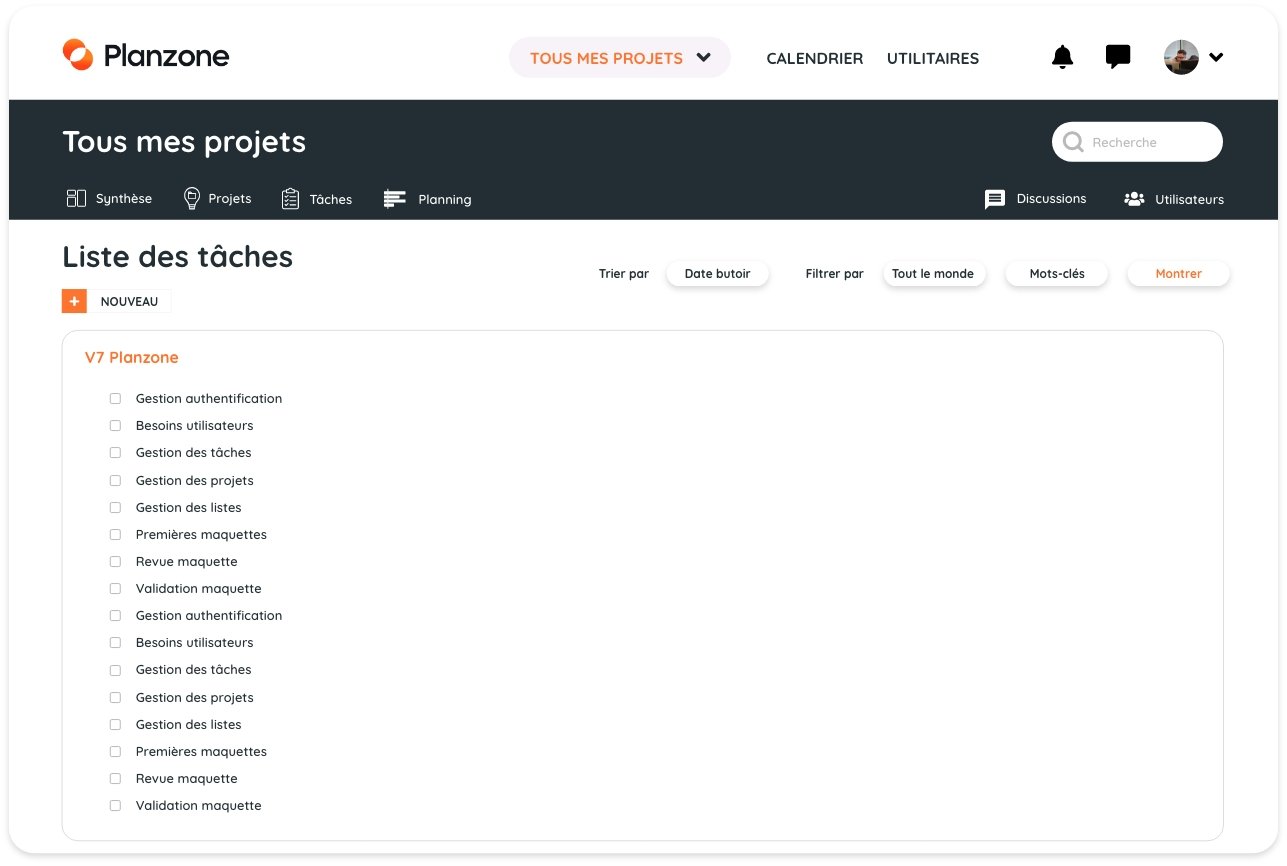Check the first Gestion des listes checkbox
1287x866 pixels.
click(115, 507)
